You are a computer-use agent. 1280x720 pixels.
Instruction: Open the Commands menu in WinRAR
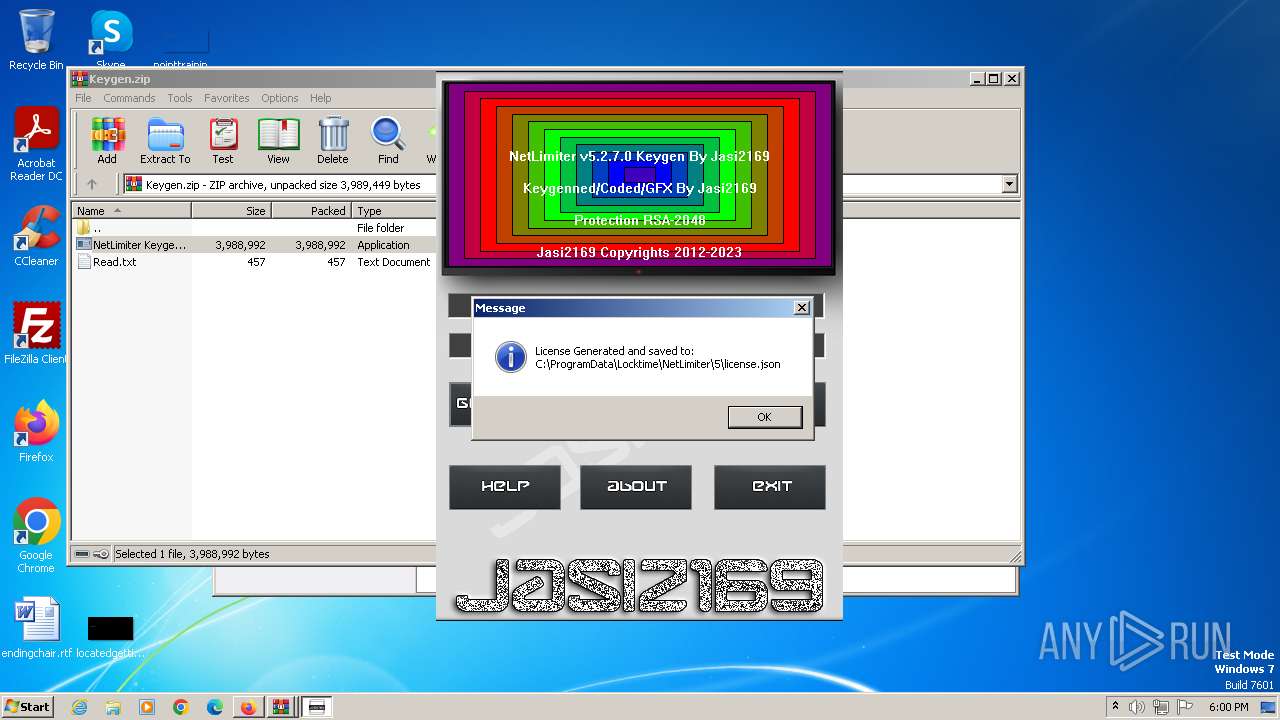129,98
